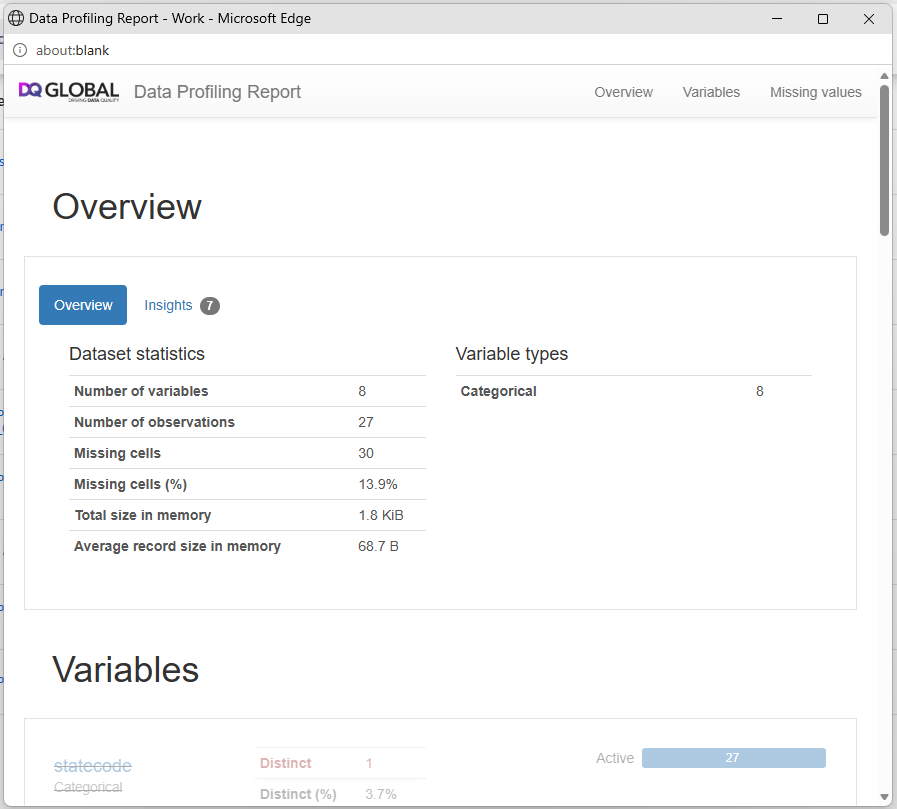Screen dimensions: 897x809
Task: Click the Active bar showing 27
Action: (733, 758)
